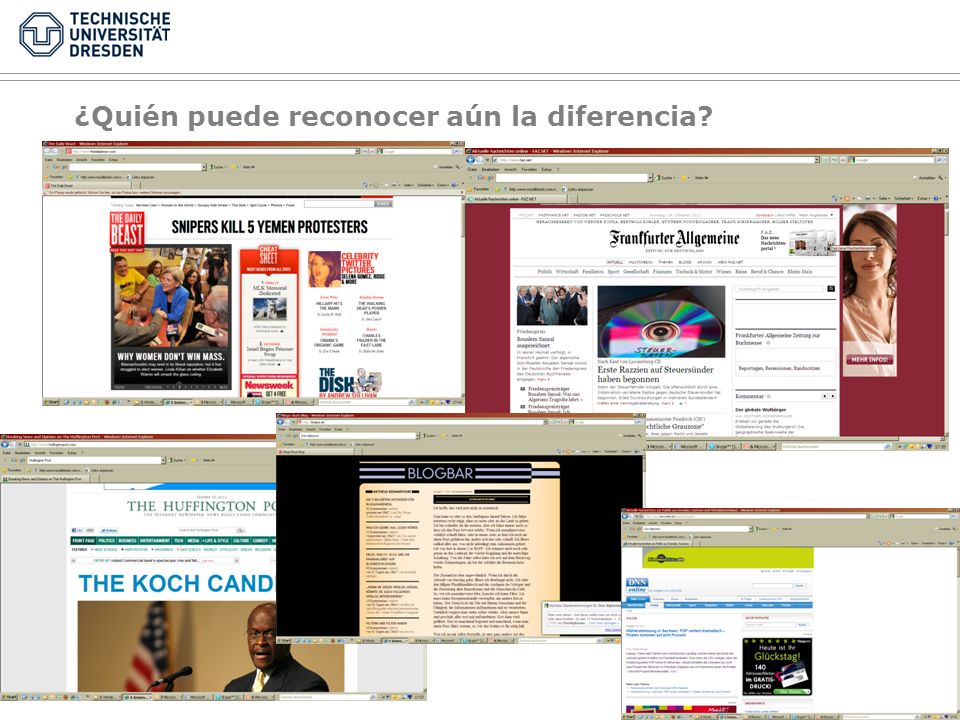Click Start button in Blogbar window taskbar
Viewport: 960px width, 720px height.
(285, 640)
